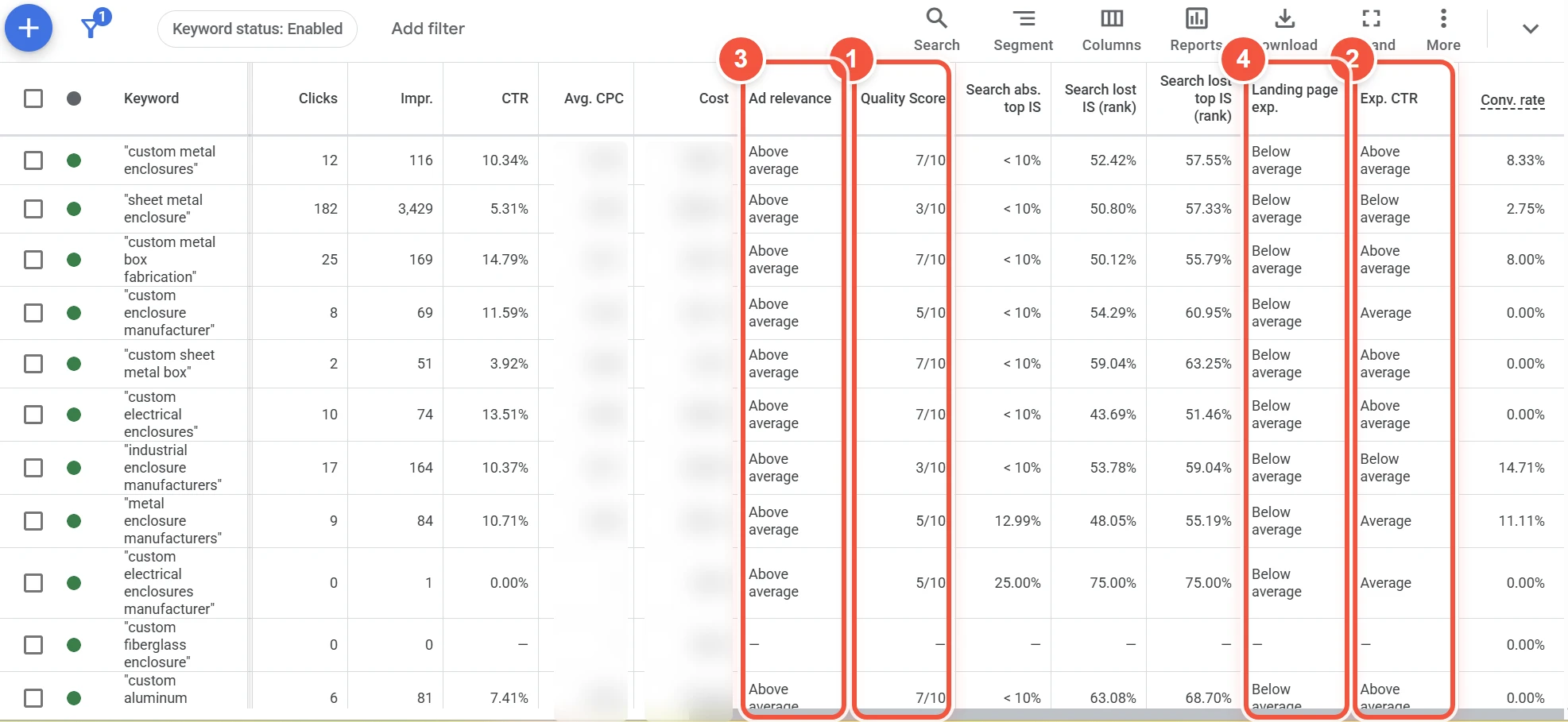Sort by Search abs. top IS header

tap(1003, 98)
